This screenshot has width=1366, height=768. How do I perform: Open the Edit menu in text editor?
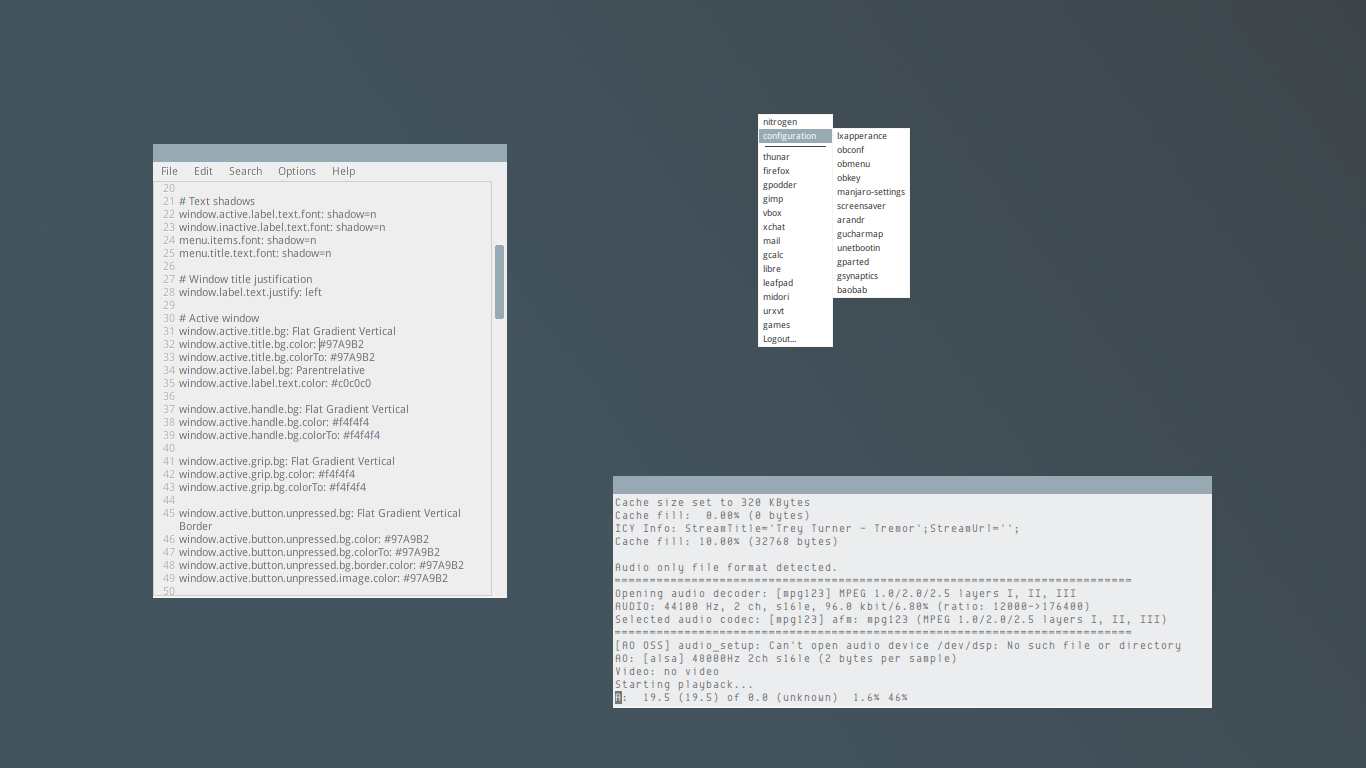coord(203,171)
